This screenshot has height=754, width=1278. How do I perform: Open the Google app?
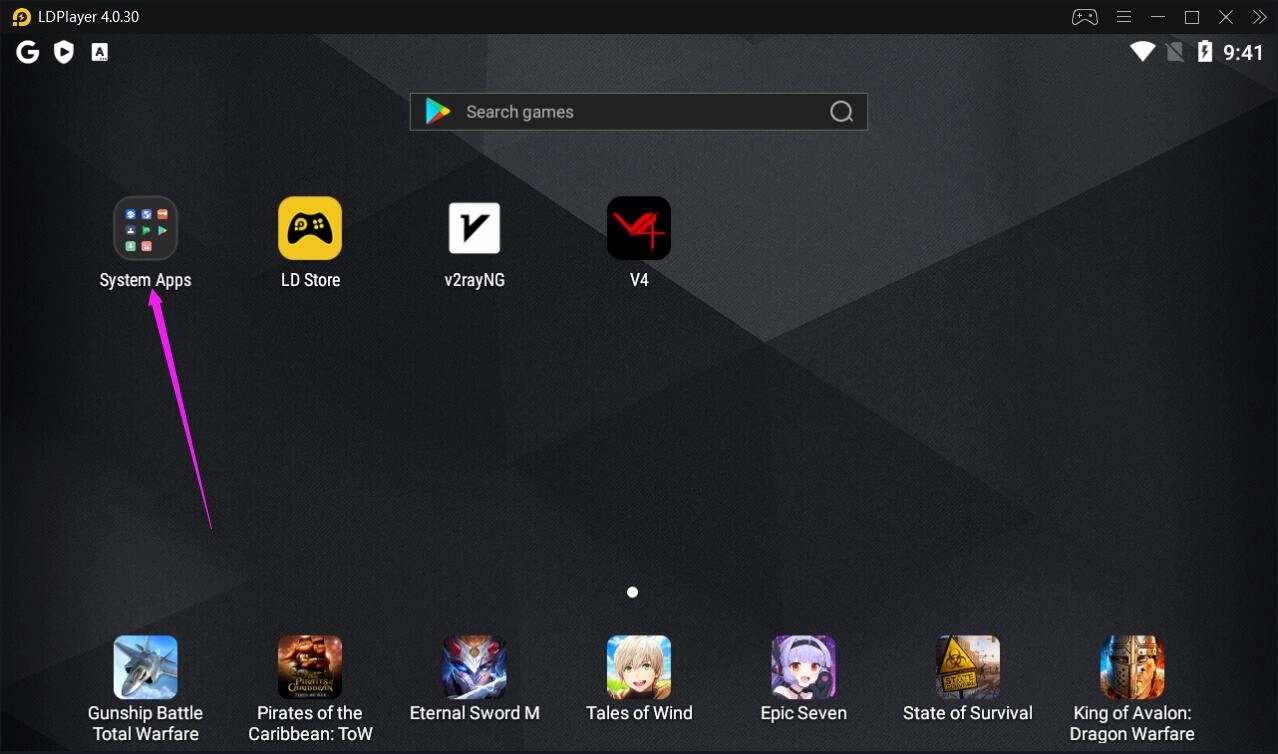(27, 51)
